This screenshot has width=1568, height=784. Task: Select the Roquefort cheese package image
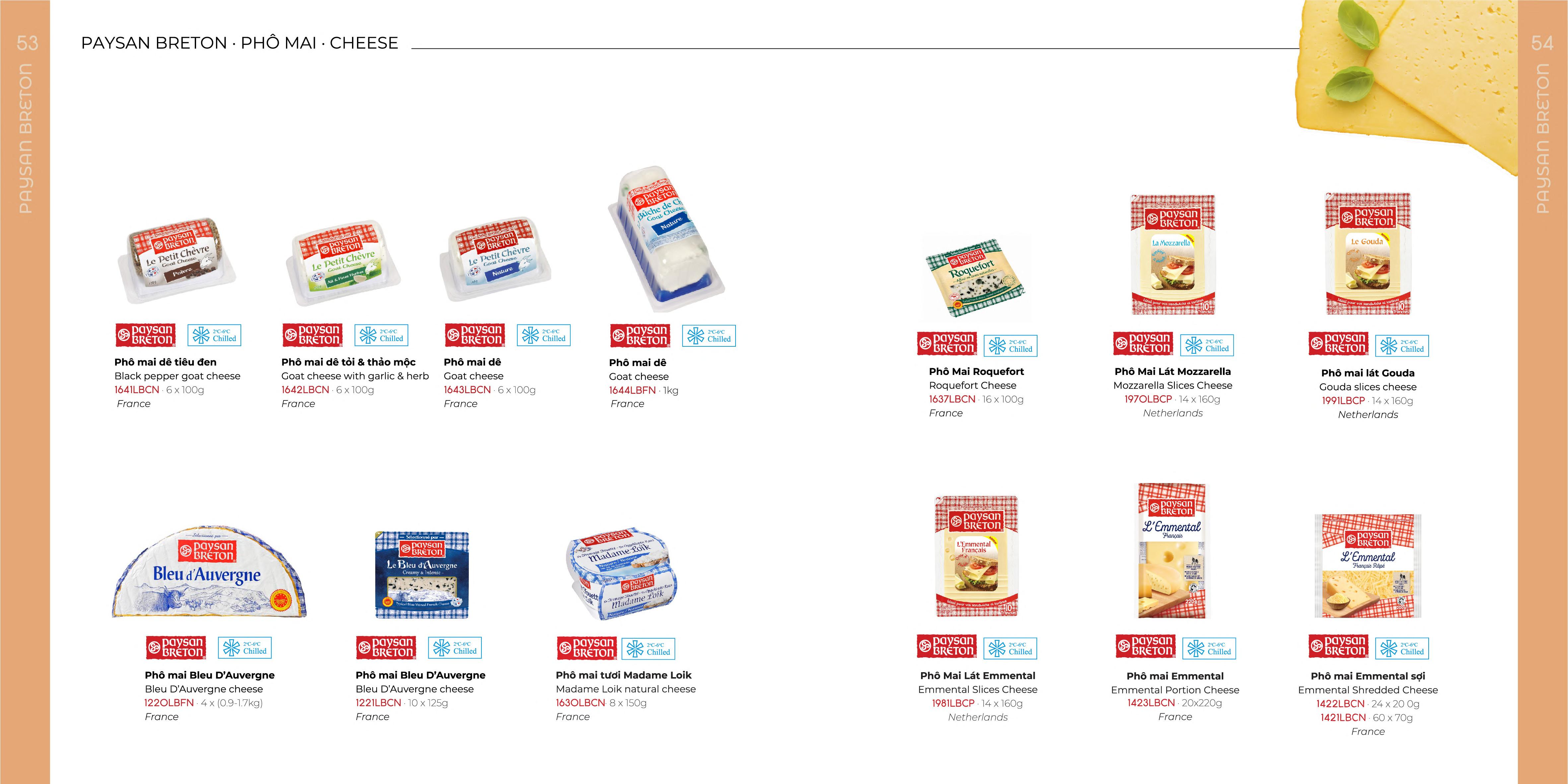[976, 278]
